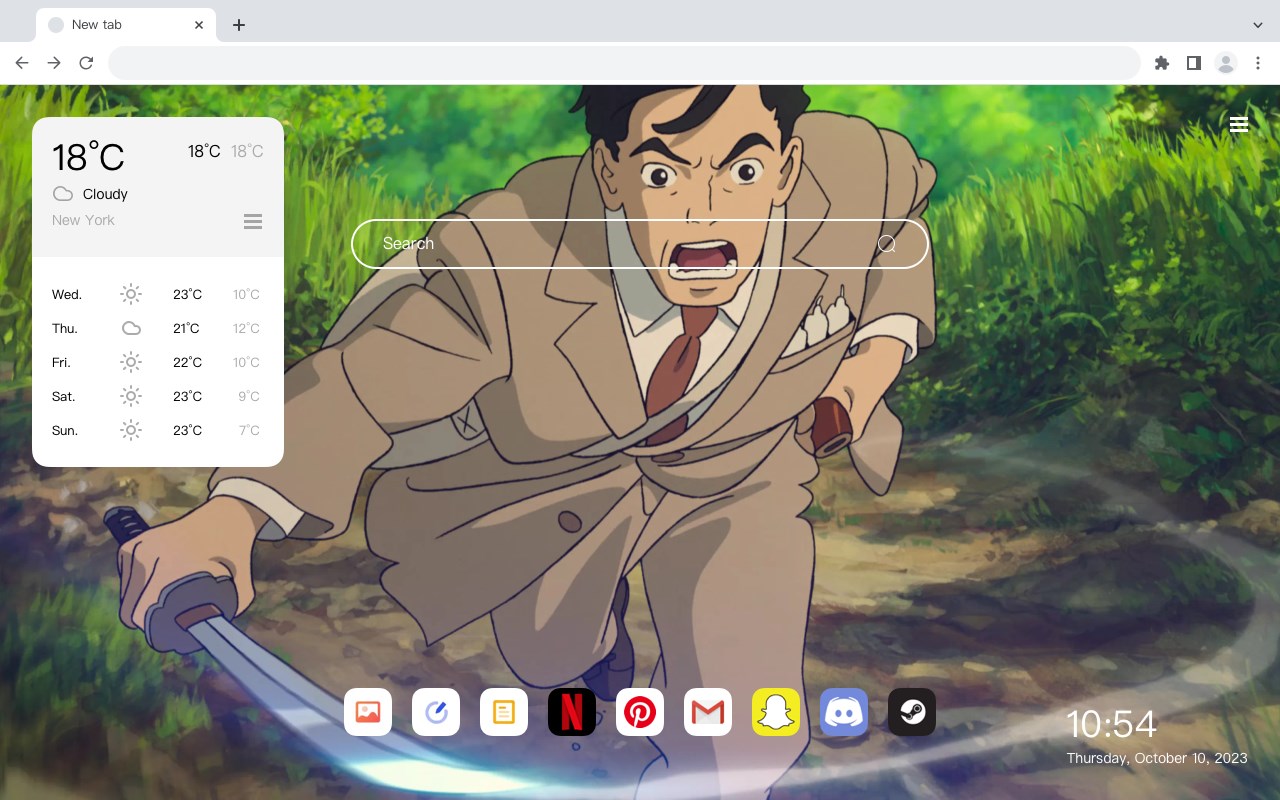
Task: Select the Thu. forecast row label
Action: click(x=65, y=329)
